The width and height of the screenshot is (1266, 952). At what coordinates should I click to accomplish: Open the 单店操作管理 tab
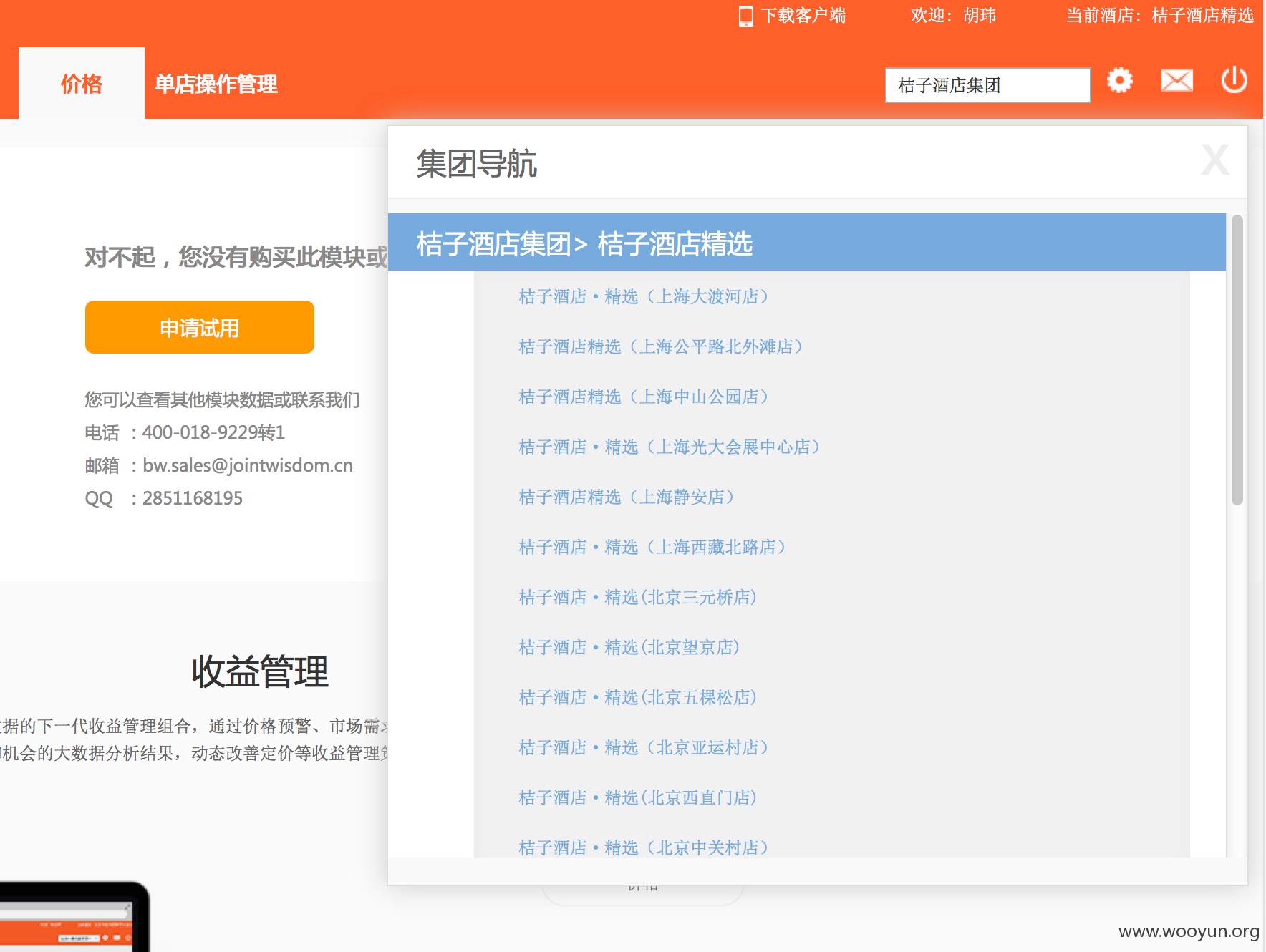point(216,84)
